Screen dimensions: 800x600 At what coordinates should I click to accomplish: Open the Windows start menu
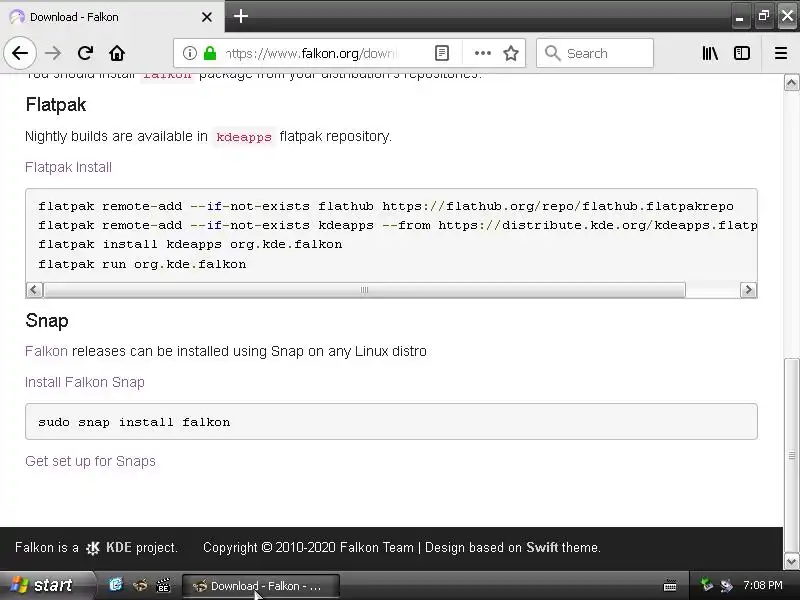tap(47, 585)
